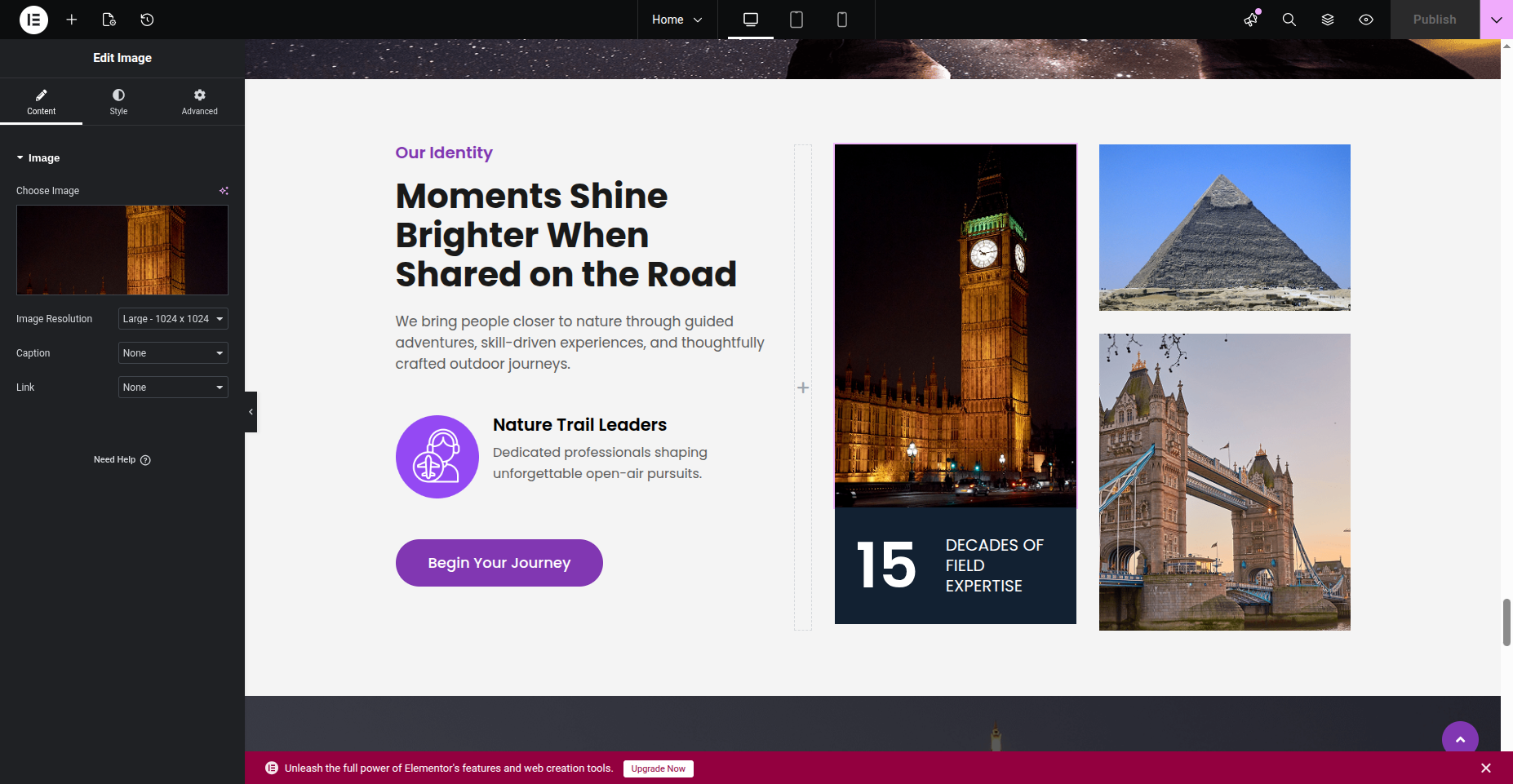Open the Finder search icon
The height and width of the screenshot is (784, 1513).
tap(1289, 20)
